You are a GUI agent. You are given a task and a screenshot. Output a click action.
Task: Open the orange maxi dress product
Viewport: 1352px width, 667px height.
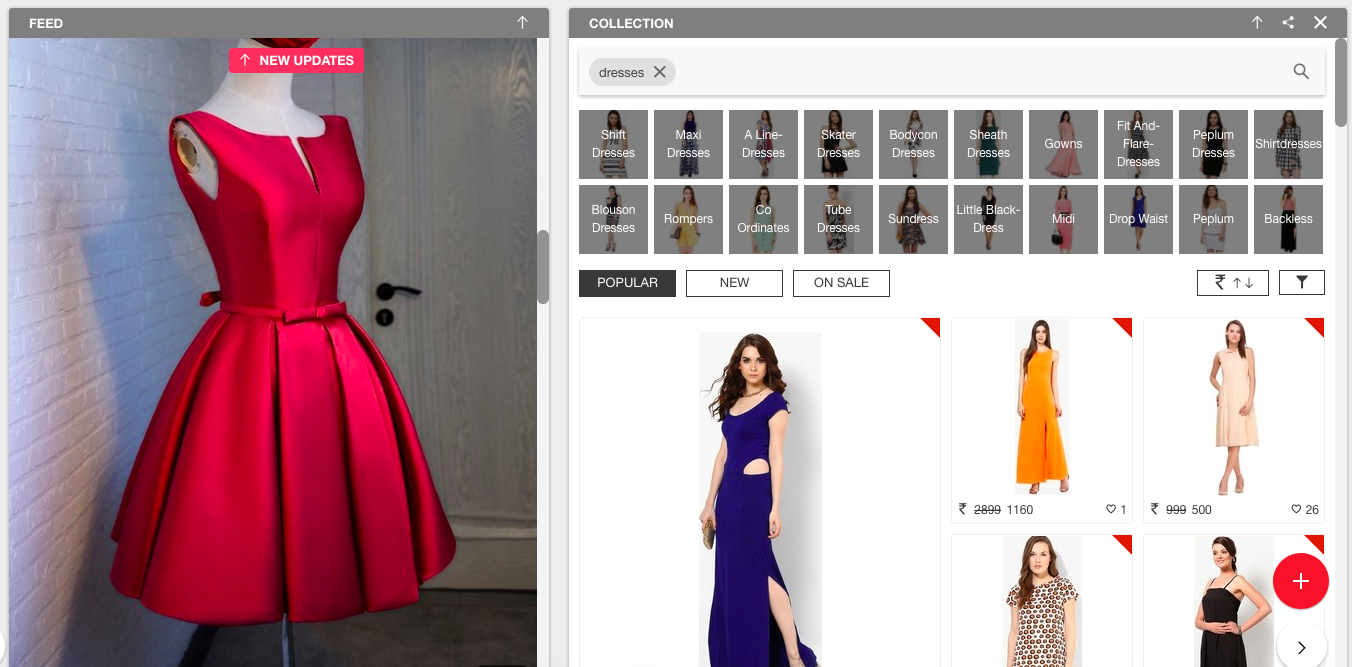click(1042, 407)
